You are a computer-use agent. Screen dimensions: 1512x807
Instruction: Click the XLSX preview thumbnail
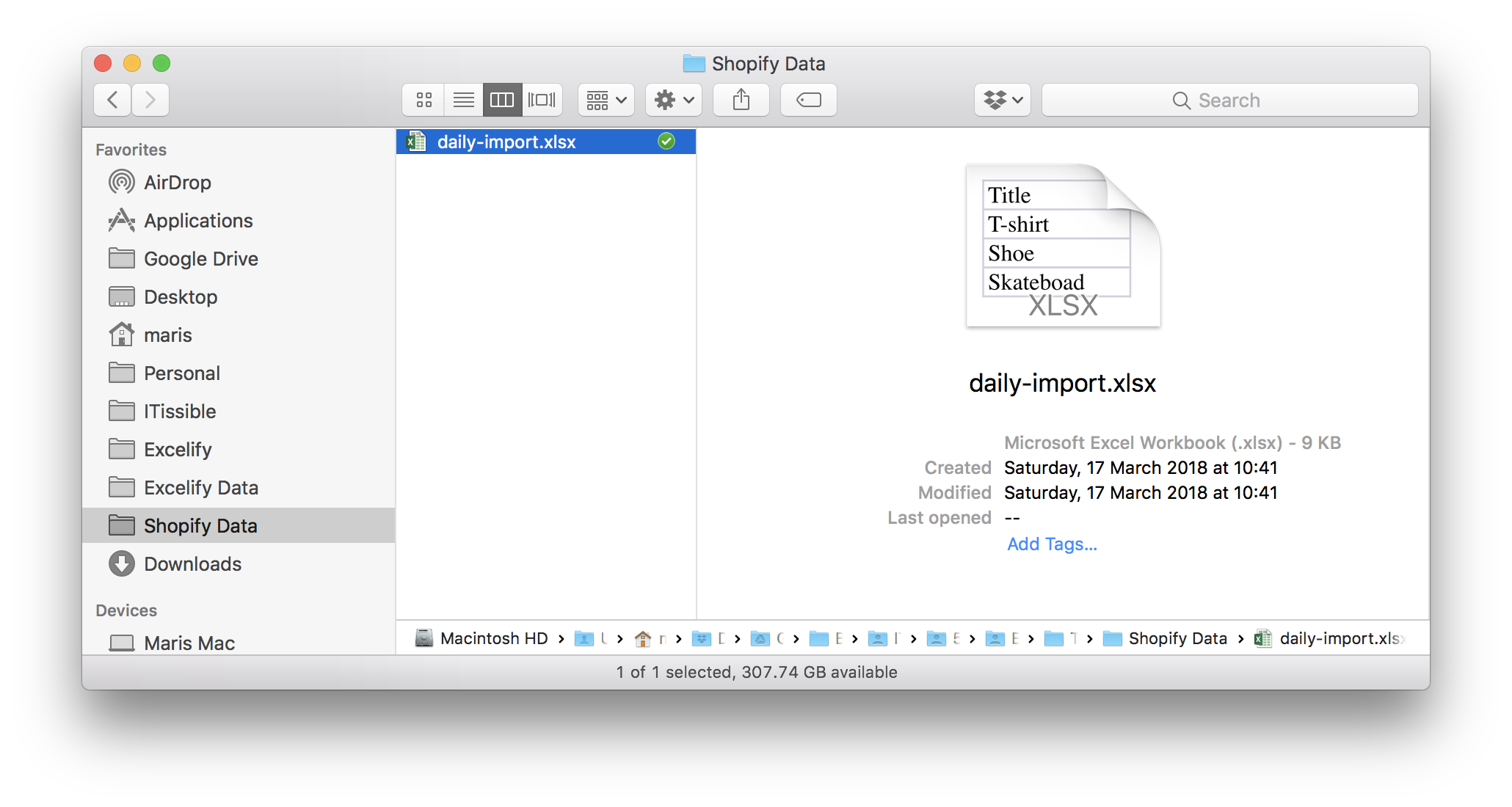[1062, 247]
